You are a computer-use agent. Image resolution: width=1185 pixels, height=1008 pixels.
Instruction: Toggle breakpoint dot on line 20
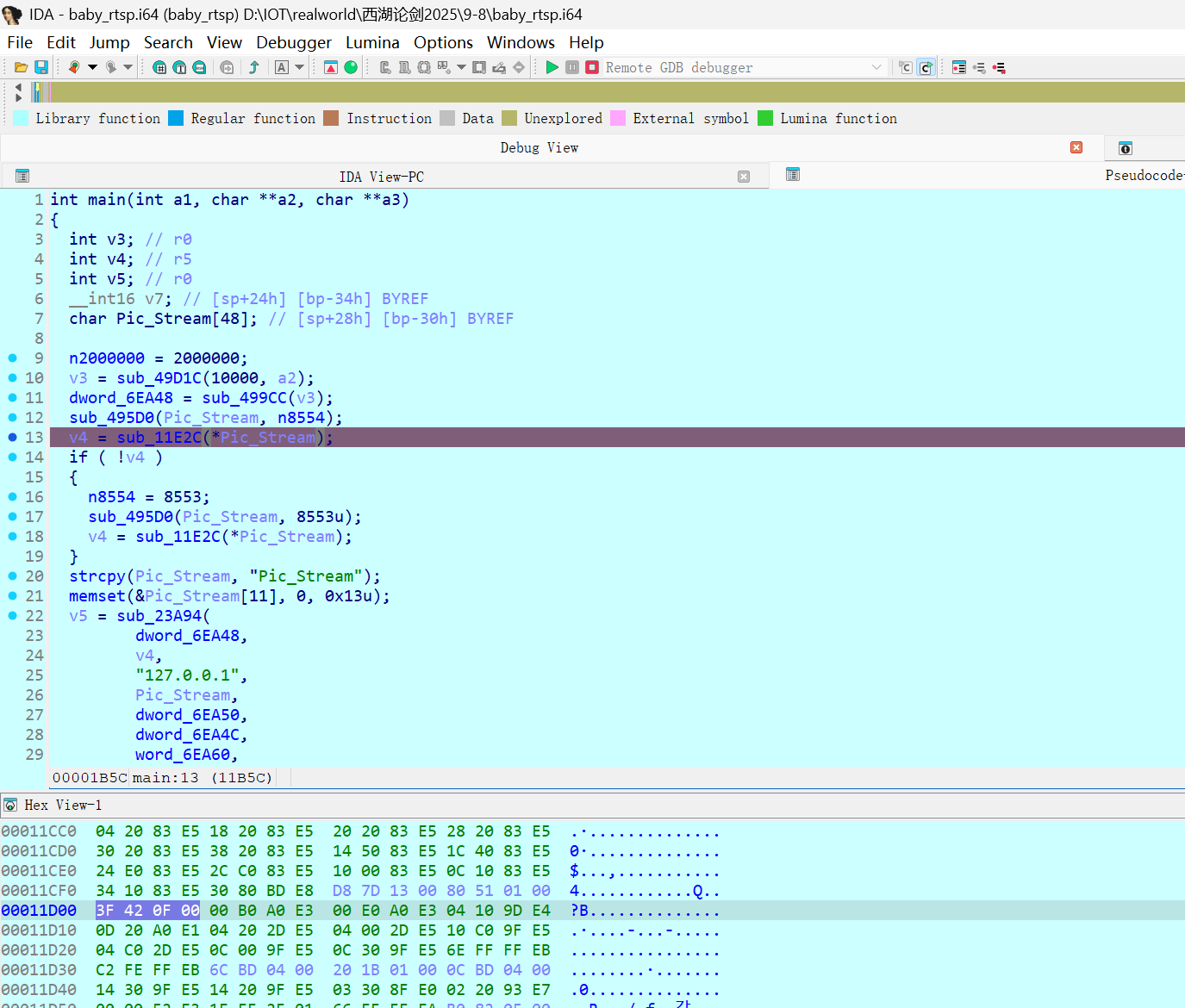coord(13,576)
